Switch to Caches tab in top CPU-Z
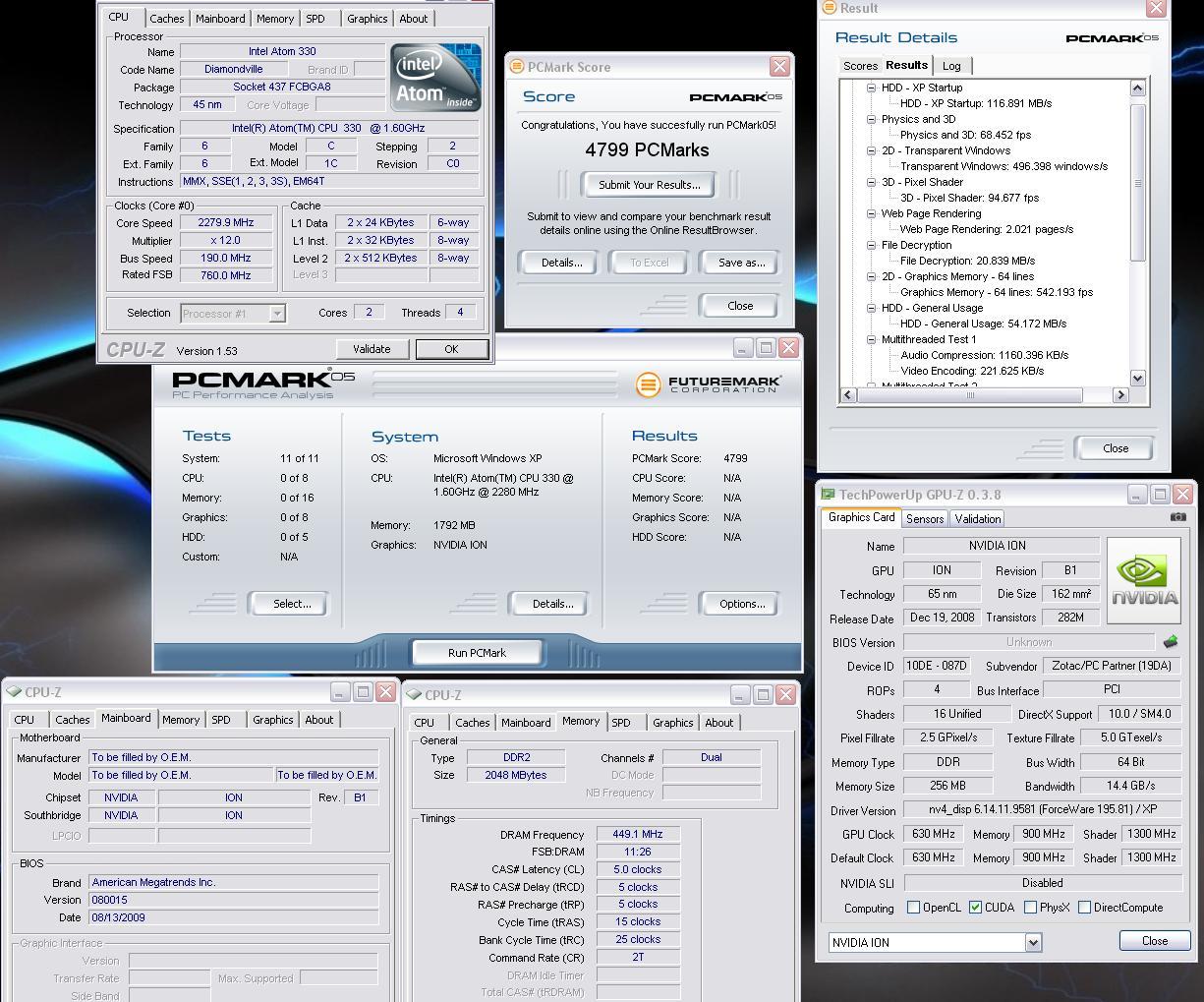The width and height of the screenshot is (1204, 1002). tap(166, 19)
